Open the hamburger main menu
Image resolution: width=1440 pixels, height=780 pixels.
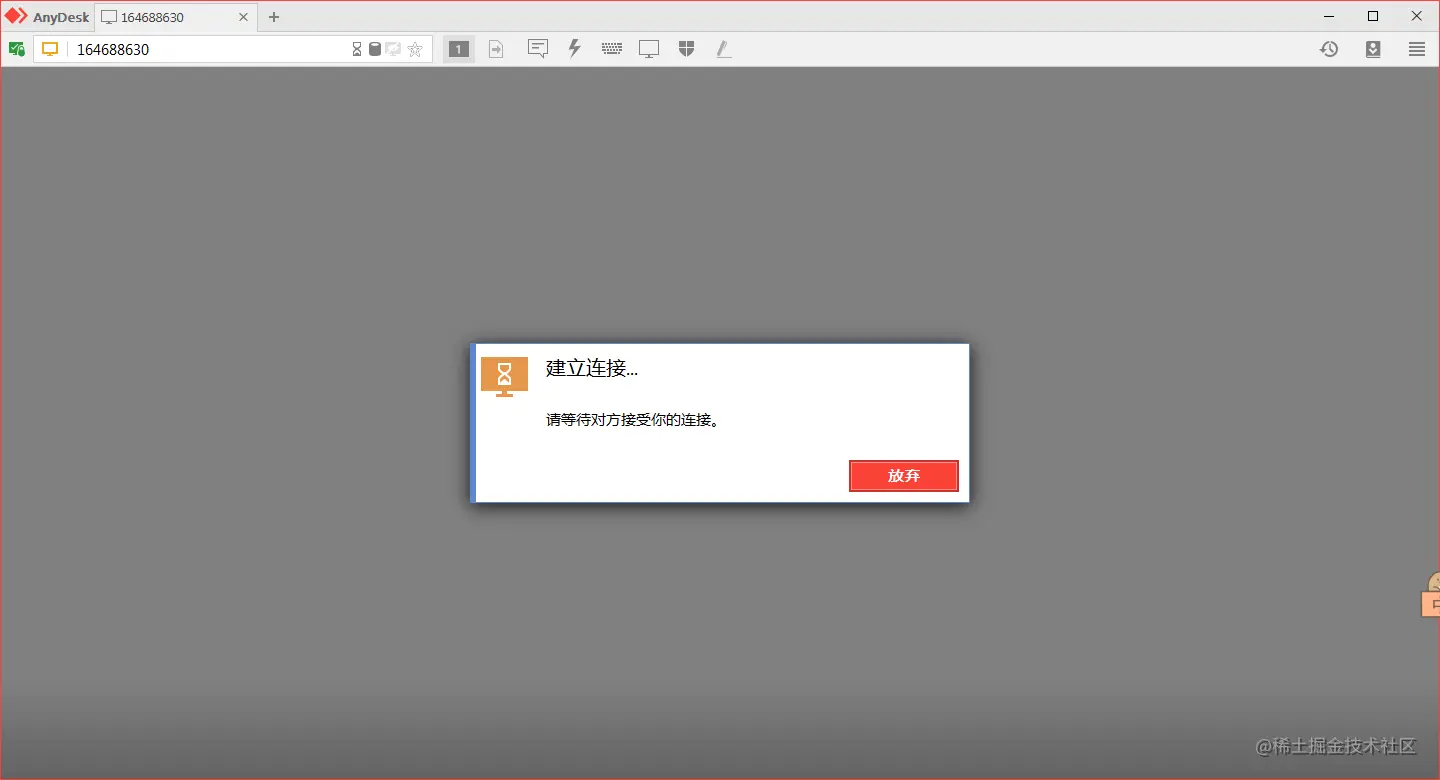[x=1417, y=48]
